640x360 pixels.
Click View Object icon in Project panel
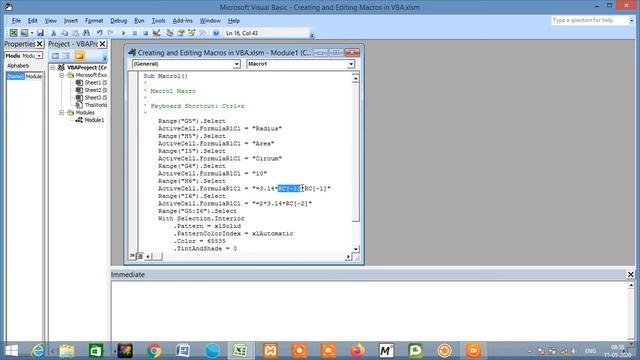coord(66,56)
